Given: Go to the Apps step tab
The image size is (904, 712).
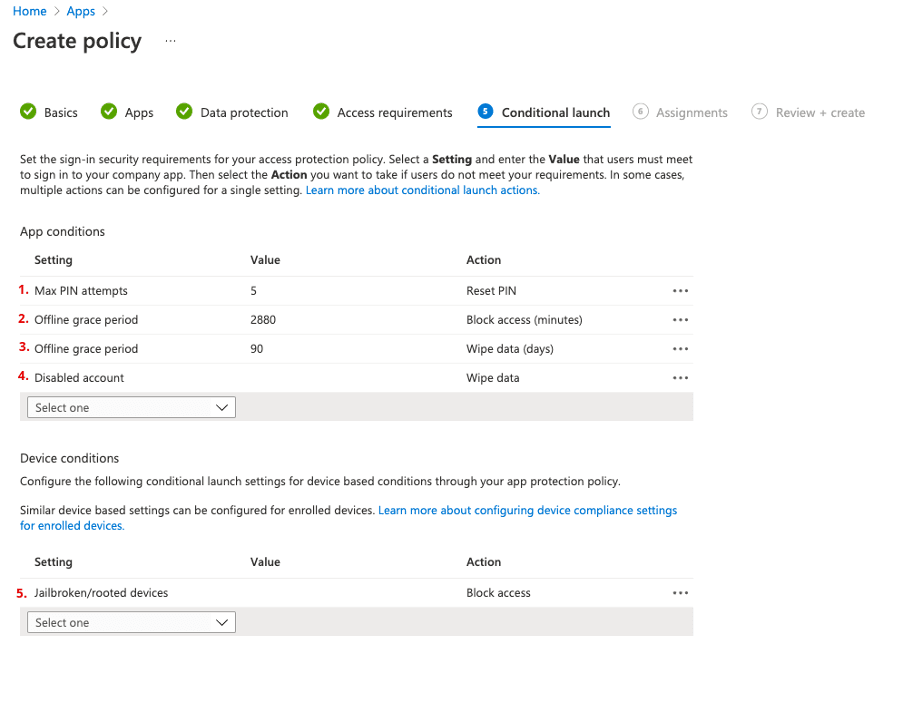Looking at the screenshot, I should point(139,113).
